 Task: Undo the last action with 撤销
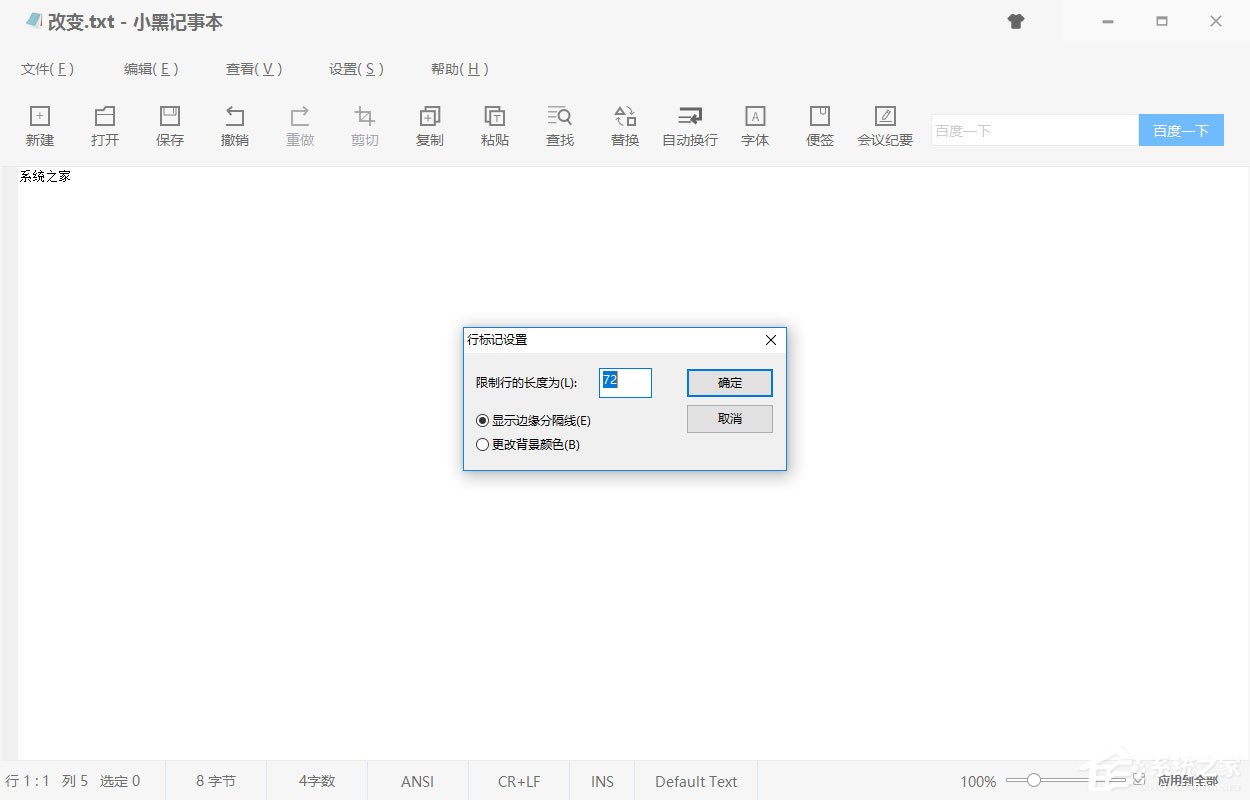point(235,126)
